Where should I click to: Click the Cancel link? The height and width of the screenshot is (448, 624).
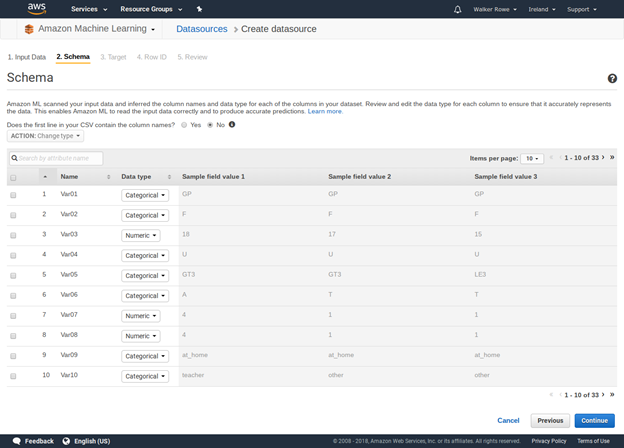point(508,421)
